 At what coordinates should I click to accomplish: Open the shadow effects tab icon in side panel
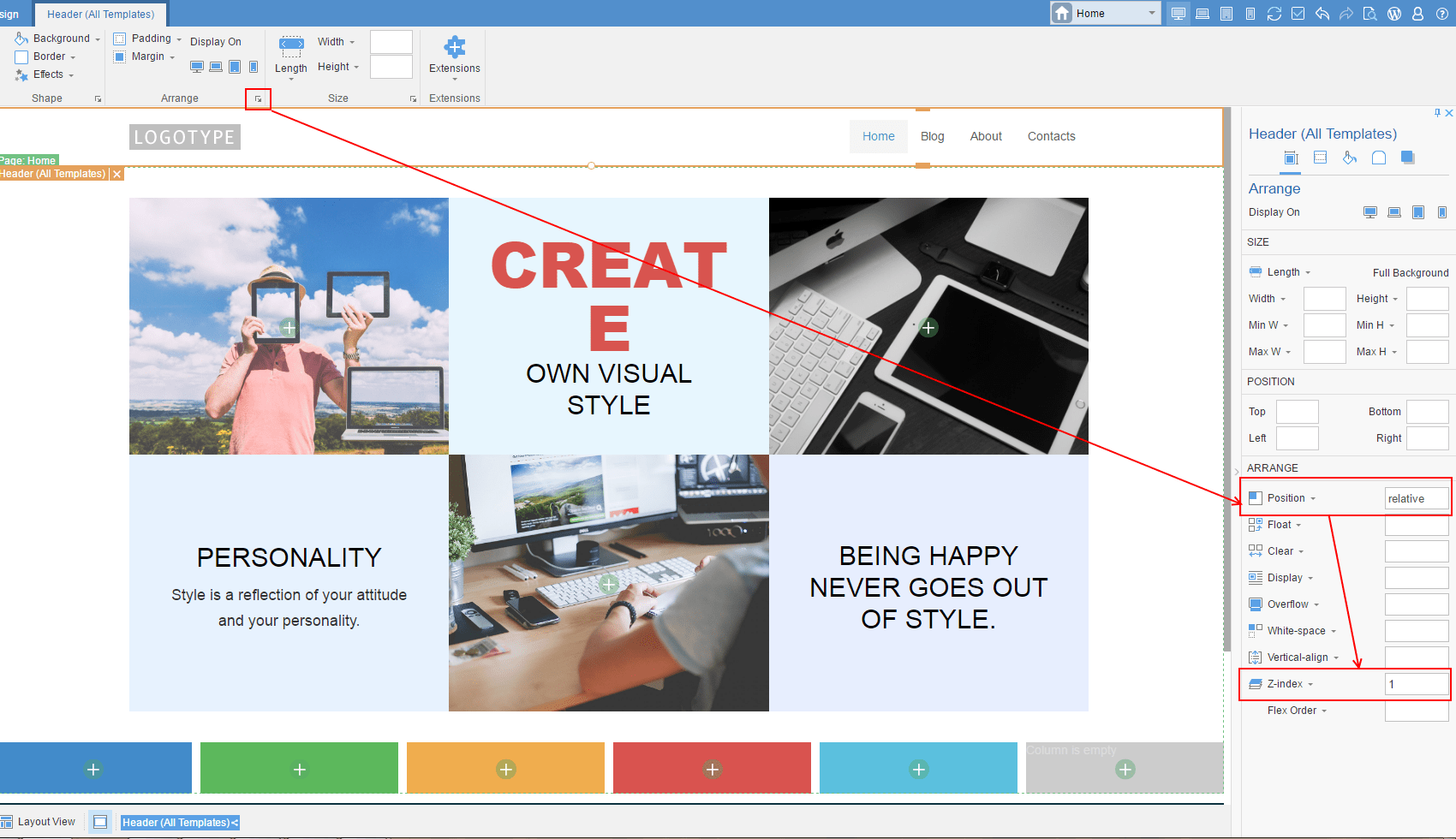1408,158
